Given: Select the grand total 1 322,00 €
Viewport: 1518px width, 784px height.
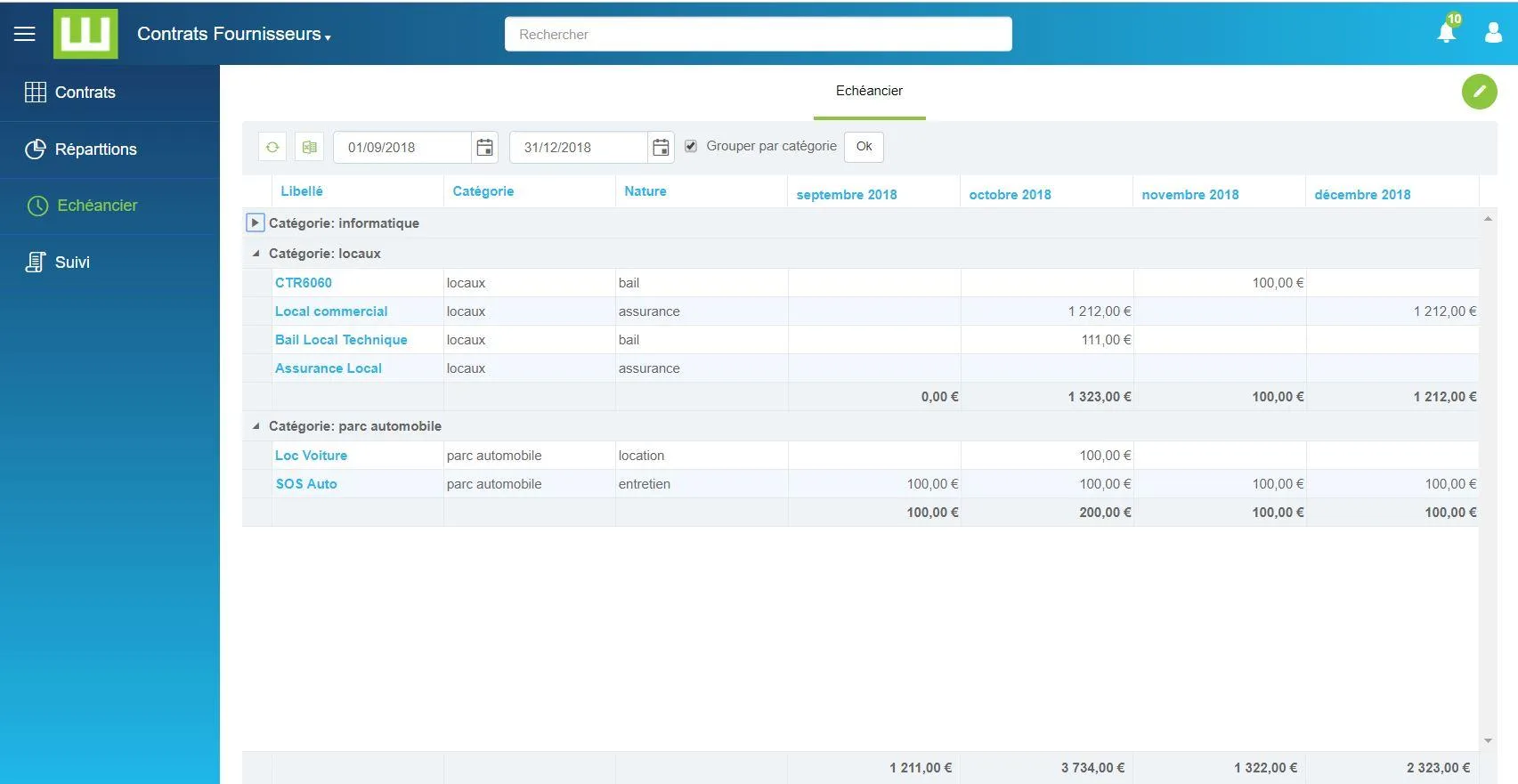Looking at the screenshot, I should [x=1265, y=768].
